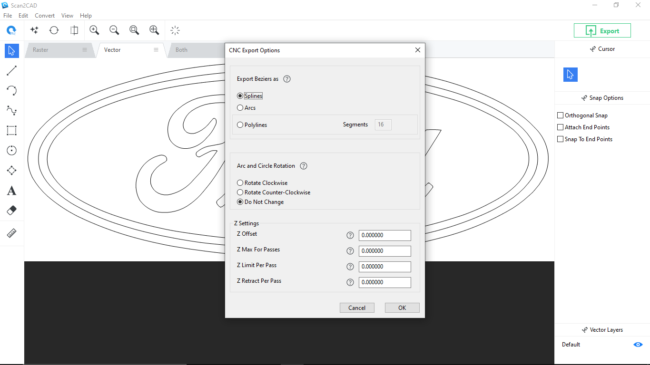
Task: Click the OK button in dialog
Action: (x=402, y=308)
